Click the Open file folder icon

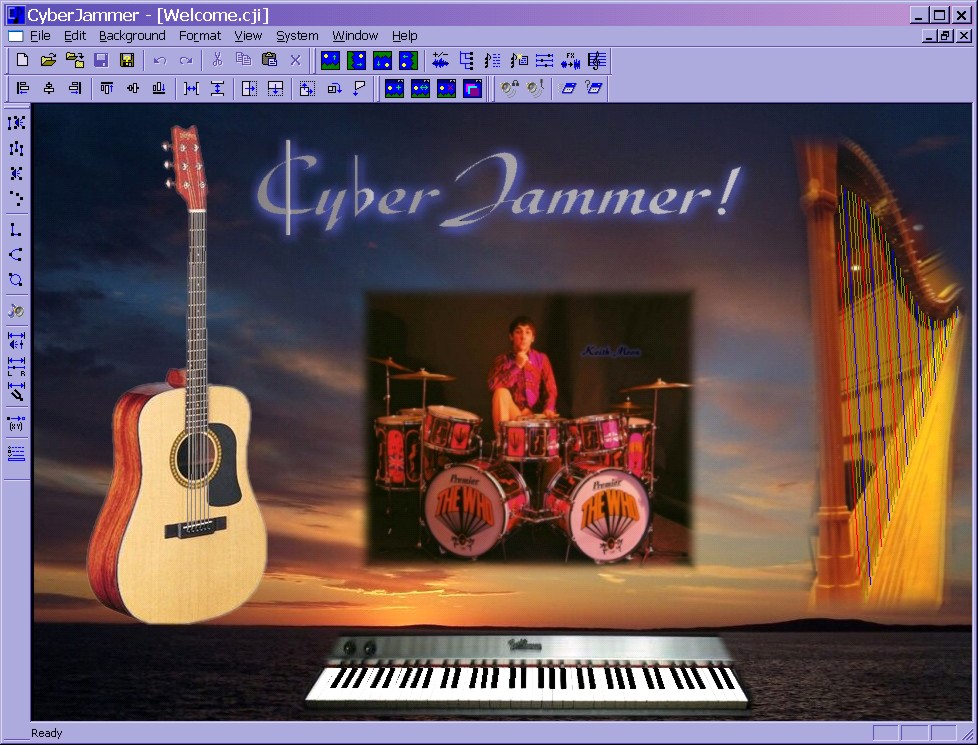(x=49, y=60)
